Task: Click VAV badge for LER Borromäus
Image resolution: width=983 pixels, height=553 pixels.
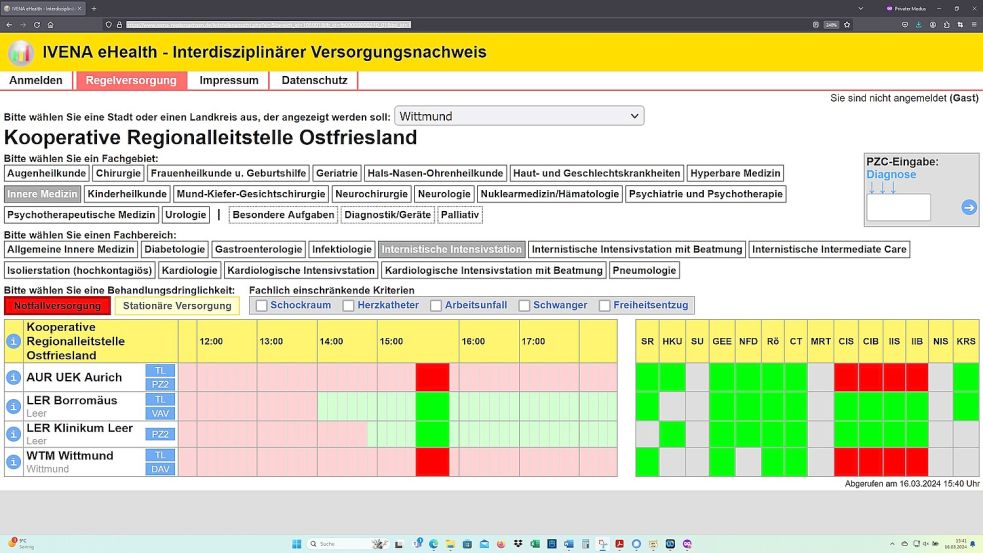Action: coord(160,413)
